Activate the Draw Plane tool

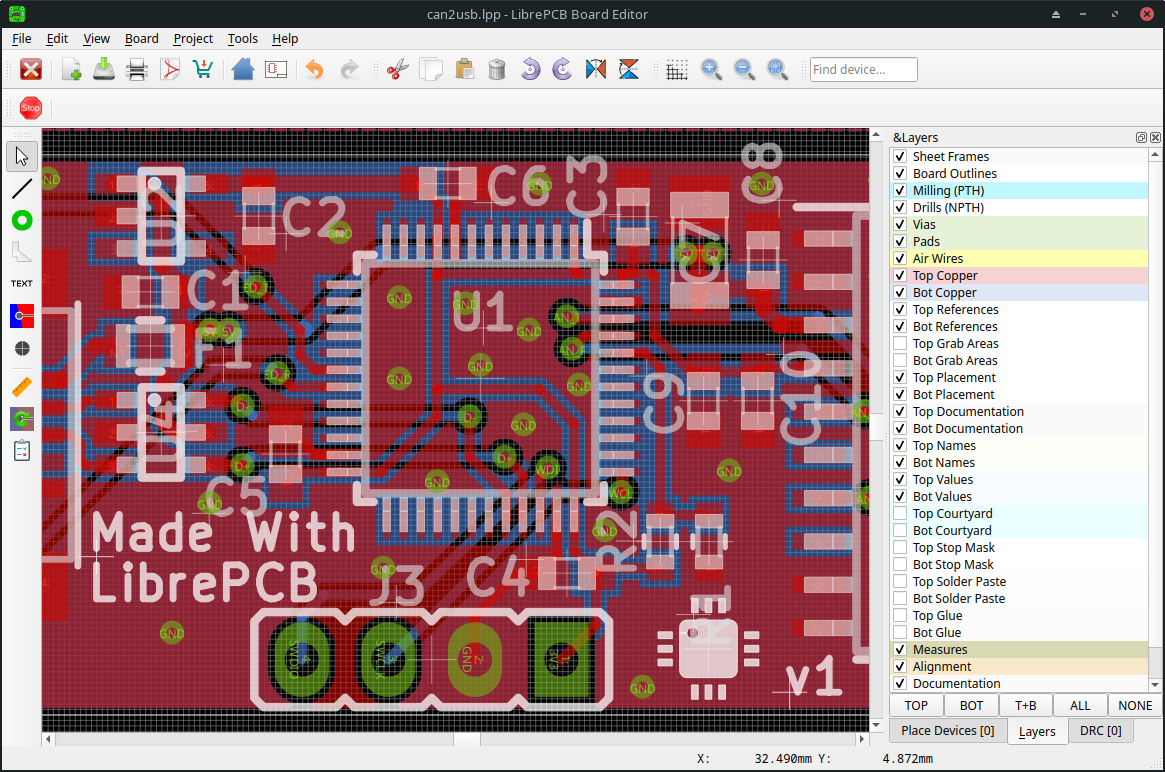click(22, 317)
